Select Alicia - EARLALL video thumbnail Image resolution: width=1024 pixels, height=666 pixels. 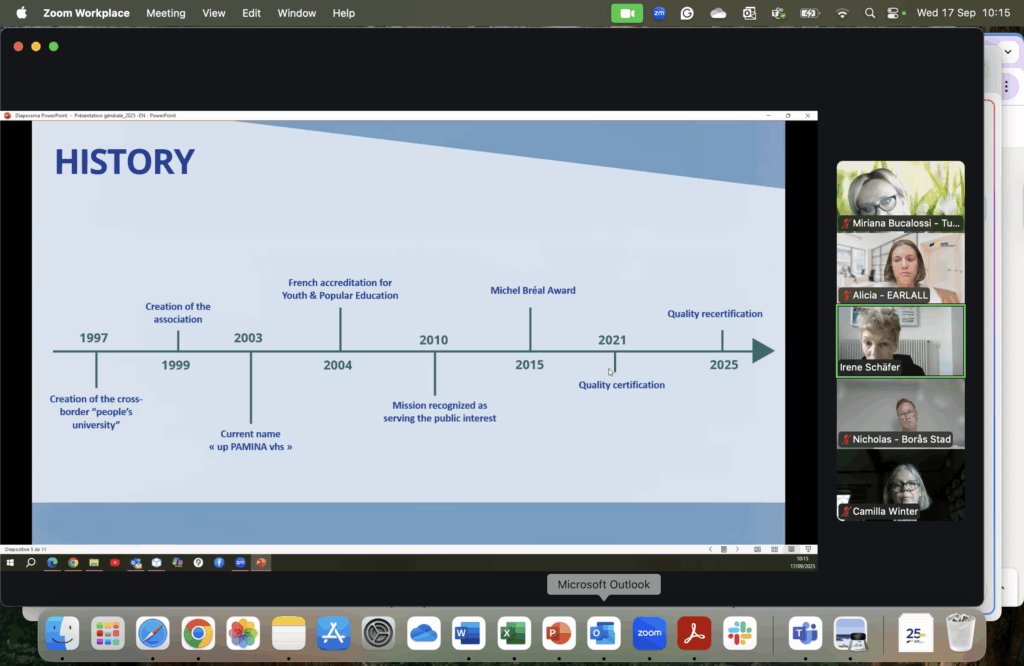900,268
